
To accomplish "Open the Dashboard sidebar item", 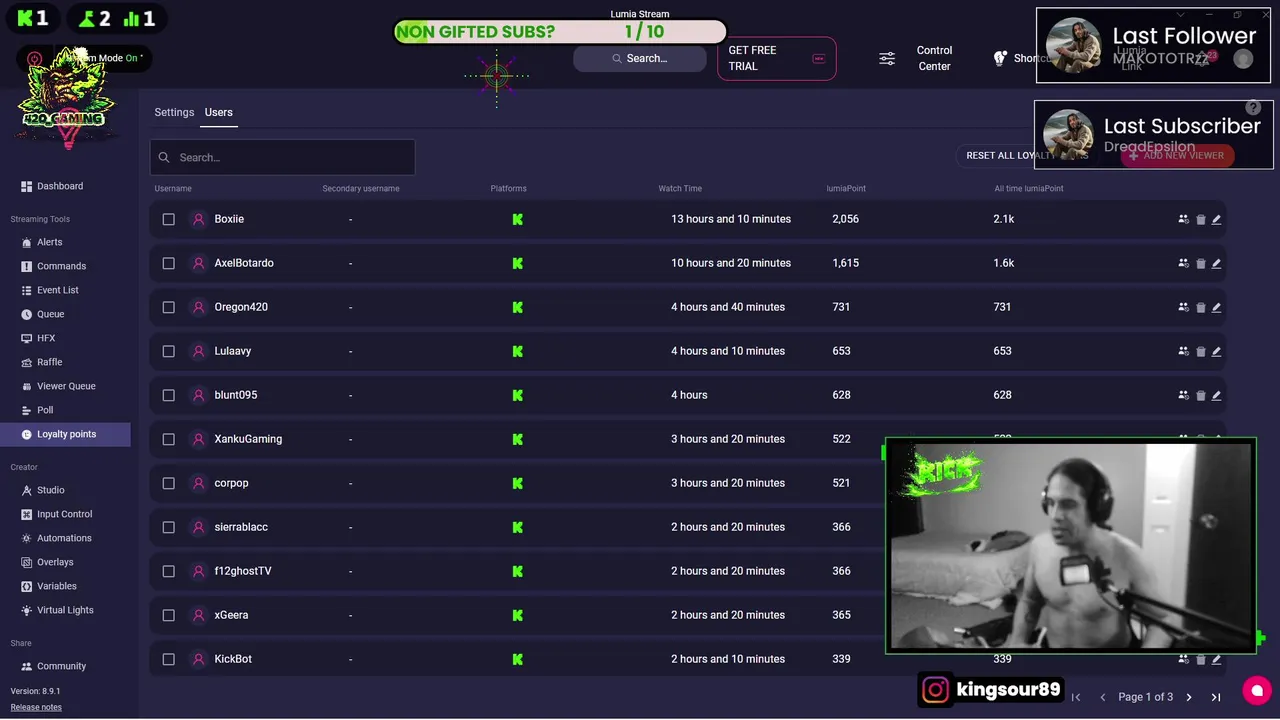I will pyautogui.click(x=52, y=186).
